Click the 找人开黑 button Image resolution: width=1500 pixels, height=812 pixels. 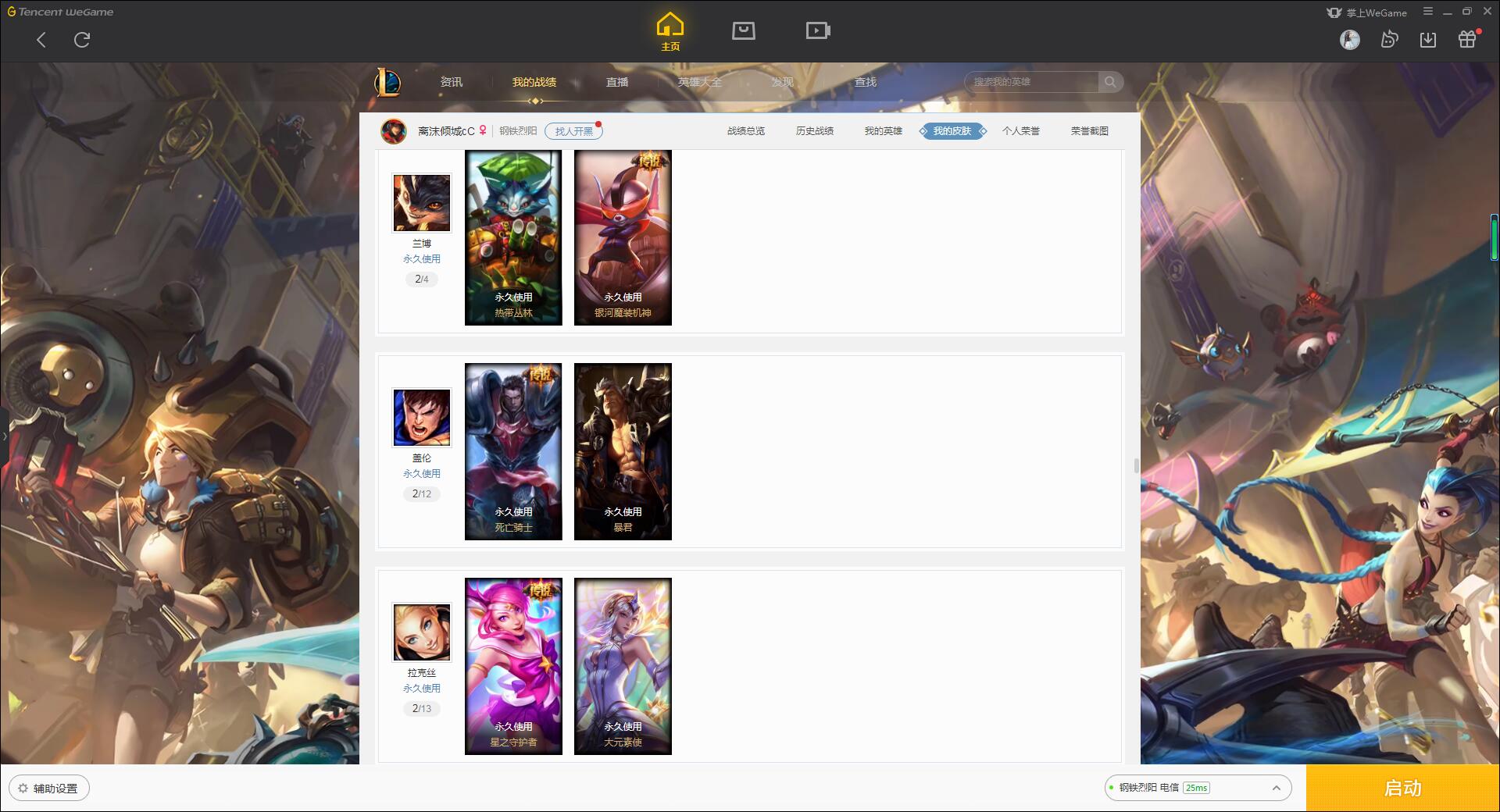click(x=573, y=131)
